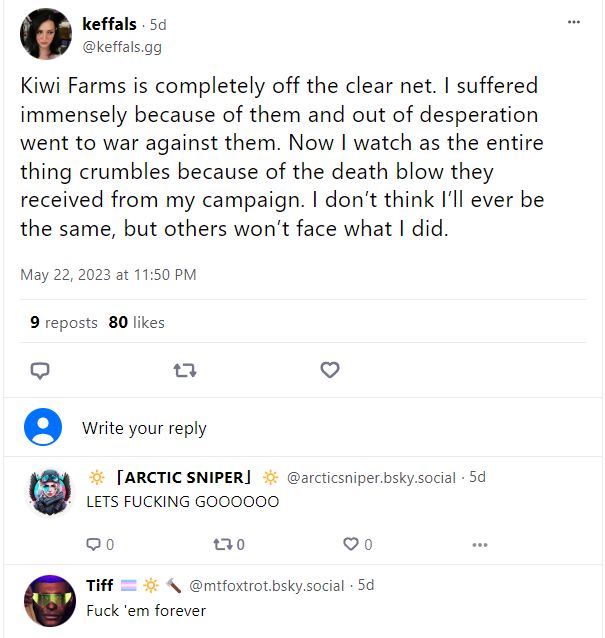Open the keffals display name link
The width and height of the screenshot is (605, 638).
[109, 24]
